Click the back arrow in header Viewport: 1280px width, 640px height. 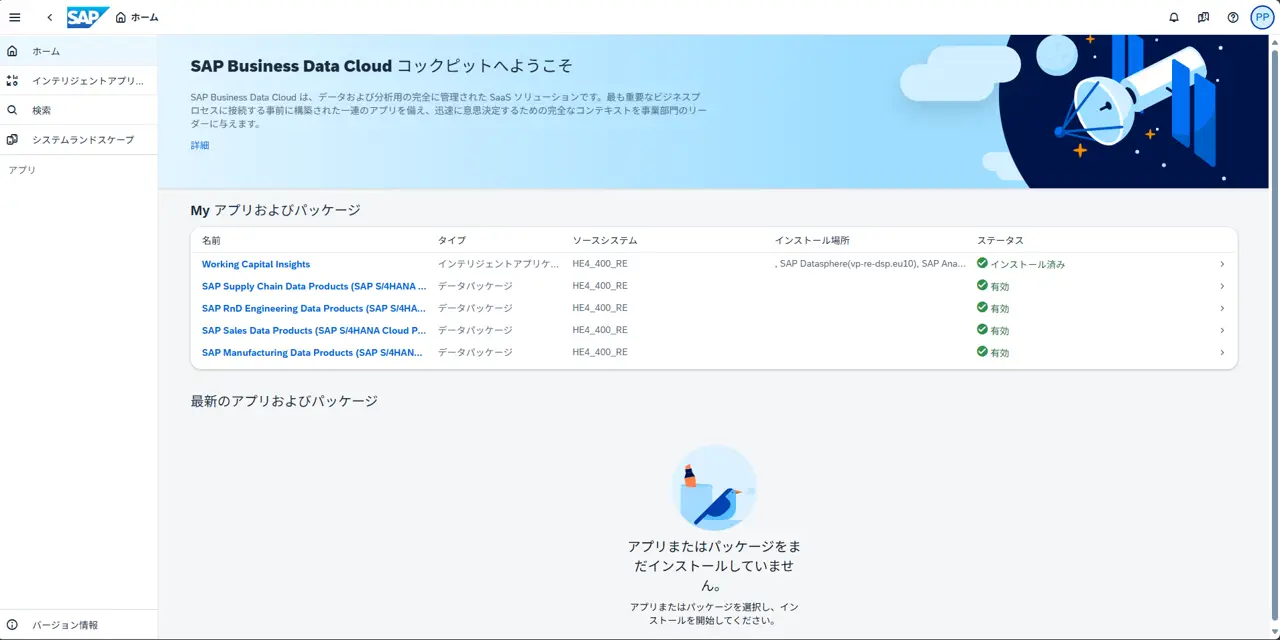tap(50, 17)
